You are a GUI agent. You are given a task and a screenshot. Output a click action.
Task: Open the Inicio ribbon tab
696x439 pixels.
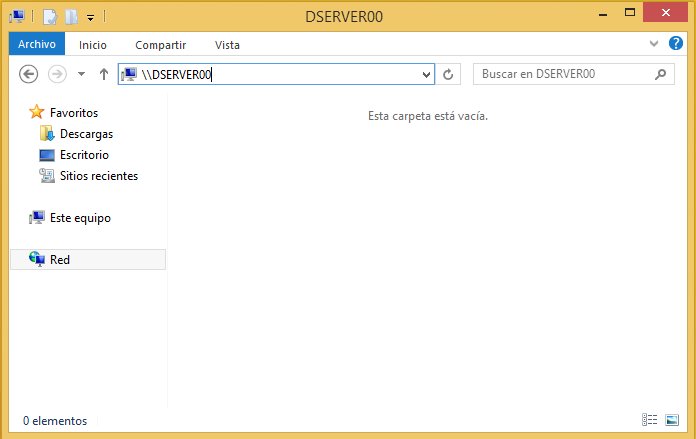(93, 45)
